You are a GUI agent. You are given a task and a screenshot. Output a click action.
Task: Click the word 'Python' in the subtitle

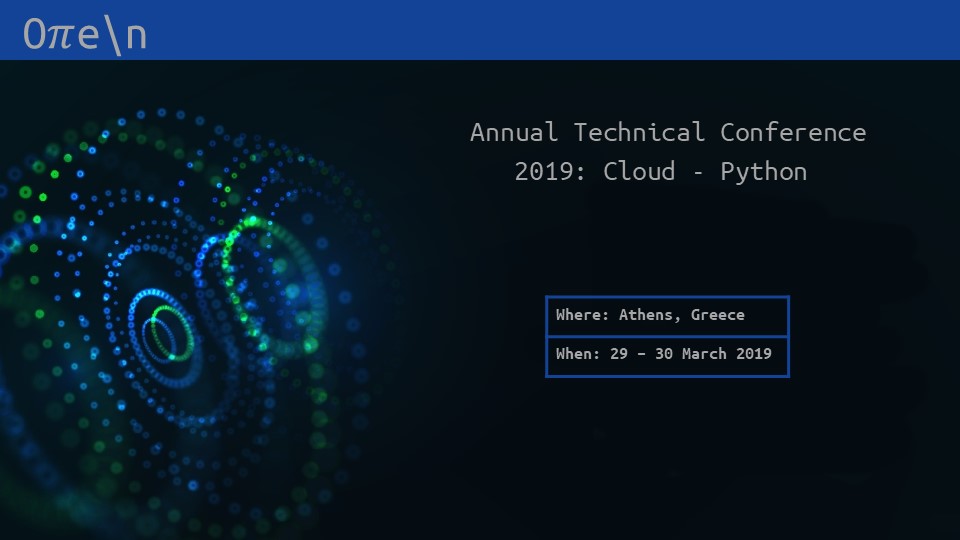(x=763, y=171)
